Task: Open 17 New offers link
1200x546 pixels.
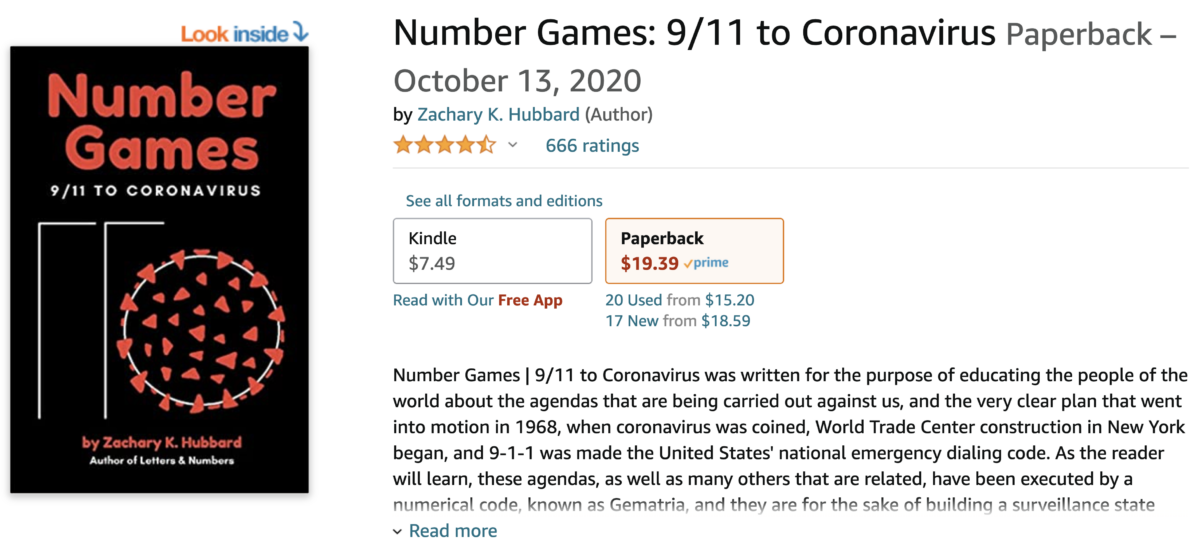Action: pyautogui.click(x=632, y=321)
